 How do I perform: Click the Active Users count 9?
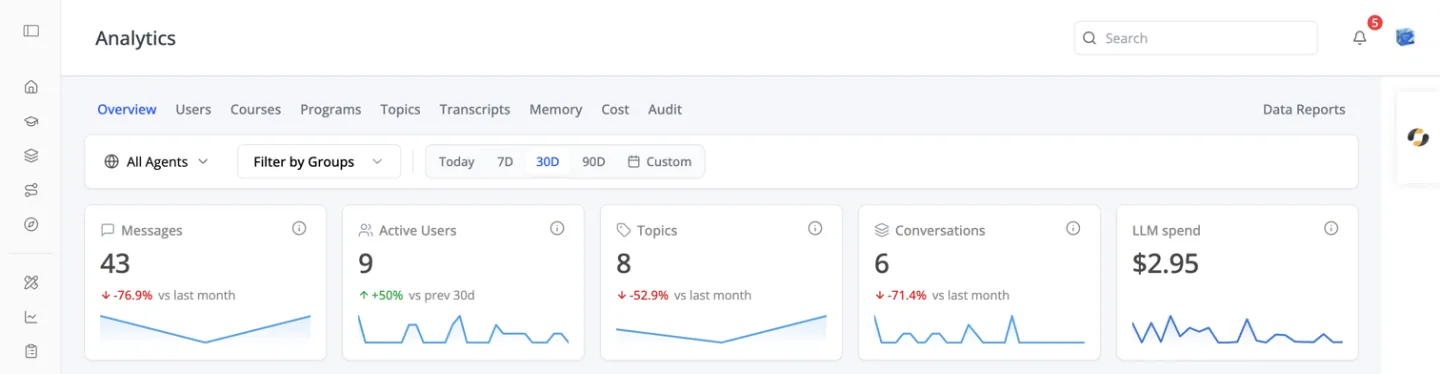click(x=366, y=263)
